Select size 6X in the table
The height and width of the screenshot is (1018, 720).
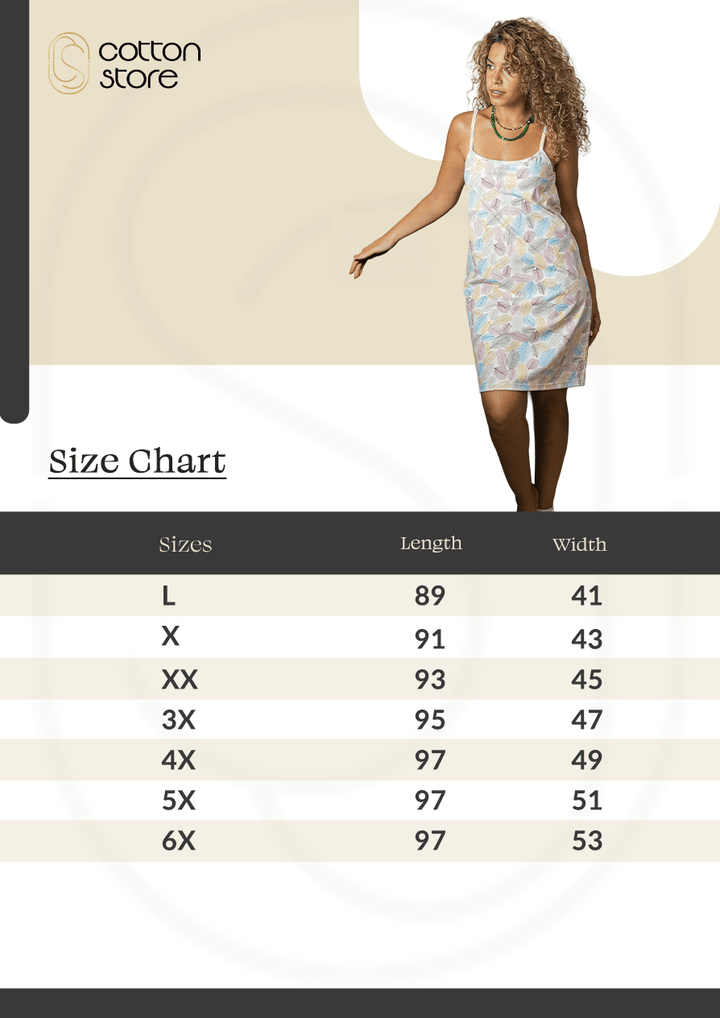click(x=179, y=841)
